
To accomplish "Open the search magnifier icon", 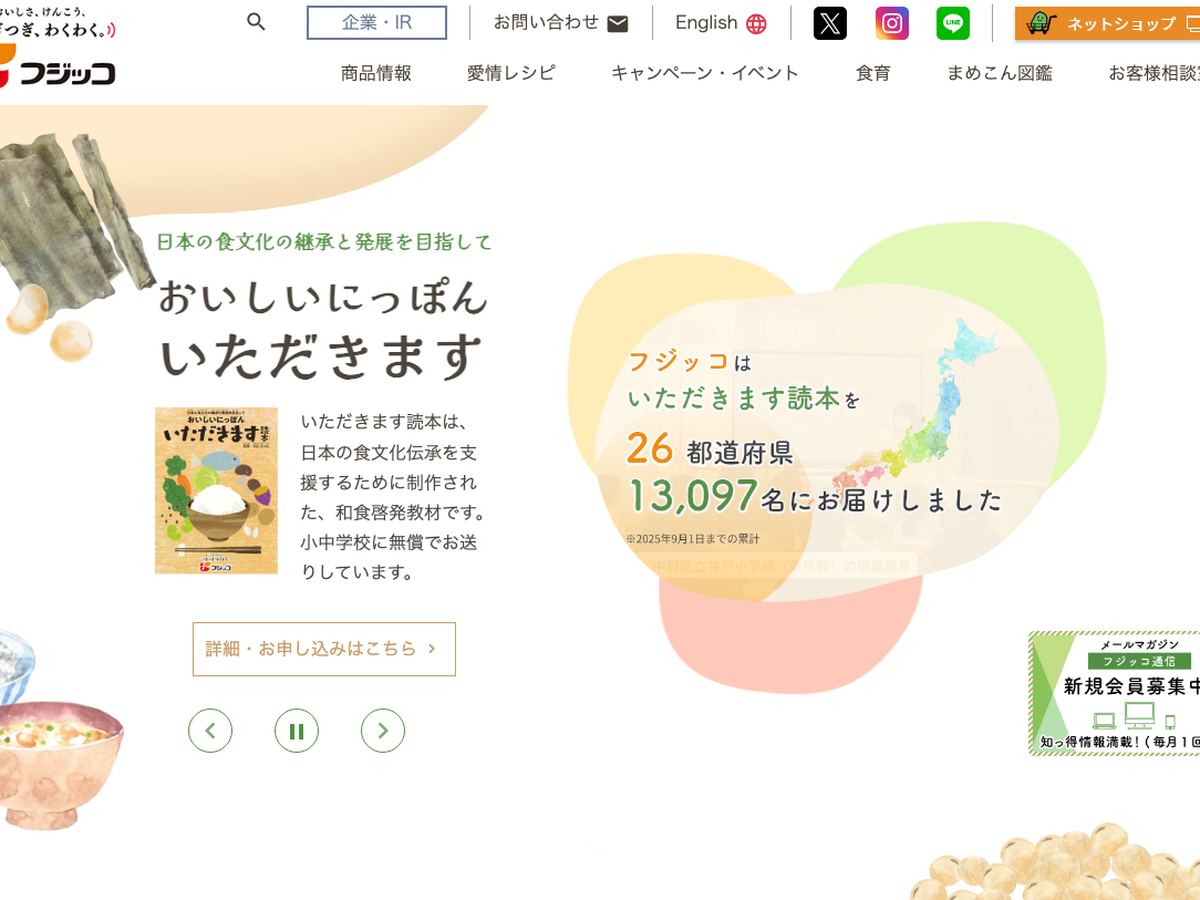I will (x=256, y=22).
